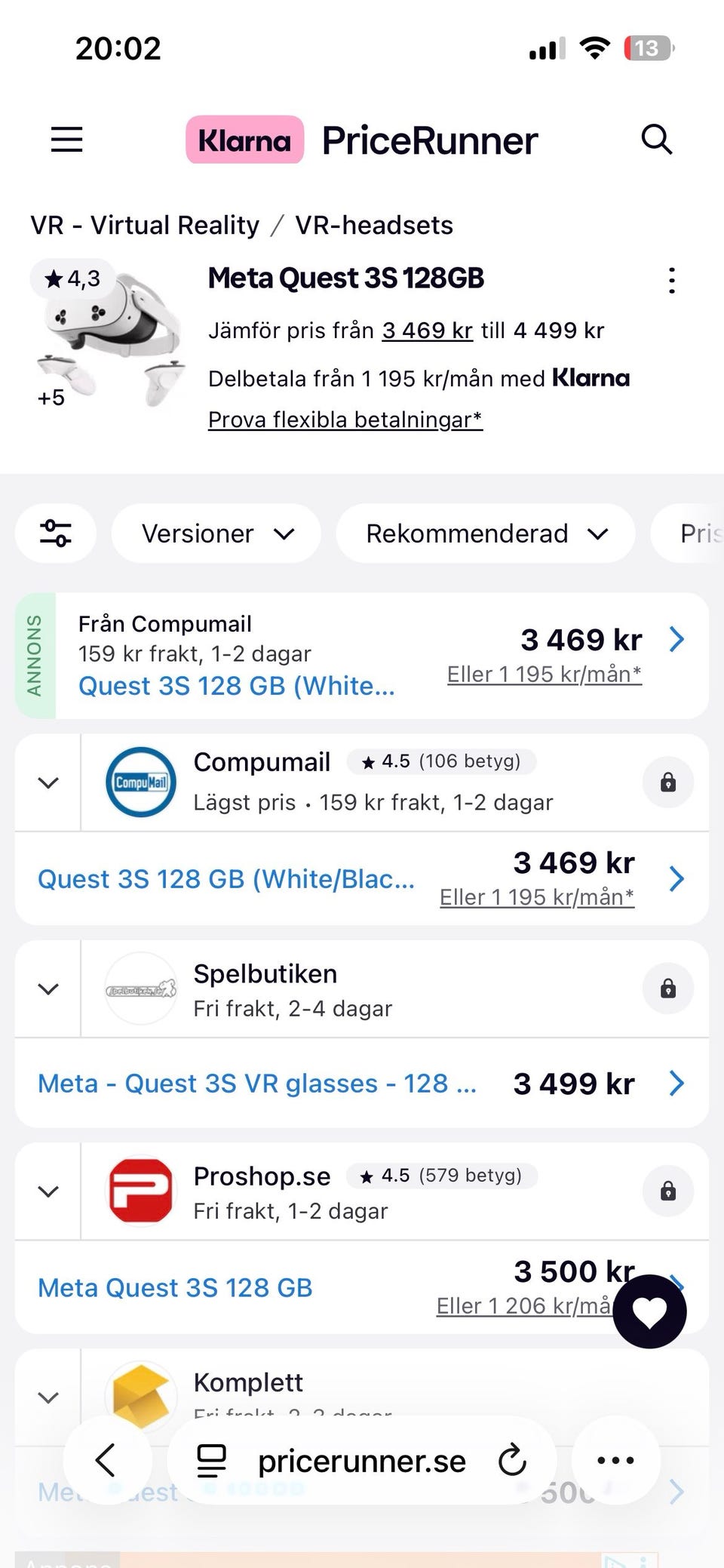Expand the Spelbutiken store row
The width and height of the screenshot is (724, 1568).
pos(48,988)
